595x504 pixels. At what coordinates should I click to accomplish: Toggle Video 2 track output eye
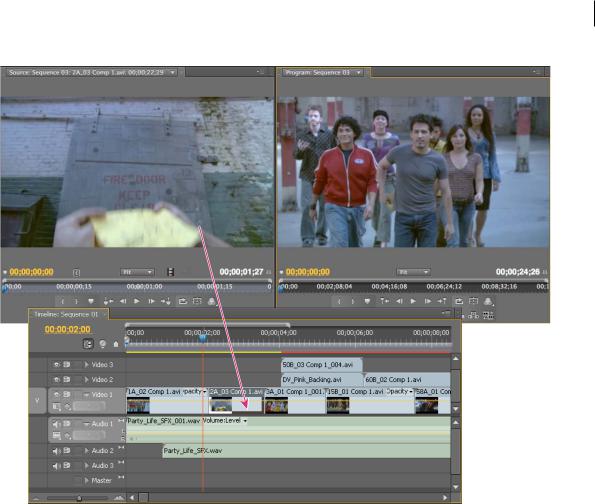pos(57,380)
